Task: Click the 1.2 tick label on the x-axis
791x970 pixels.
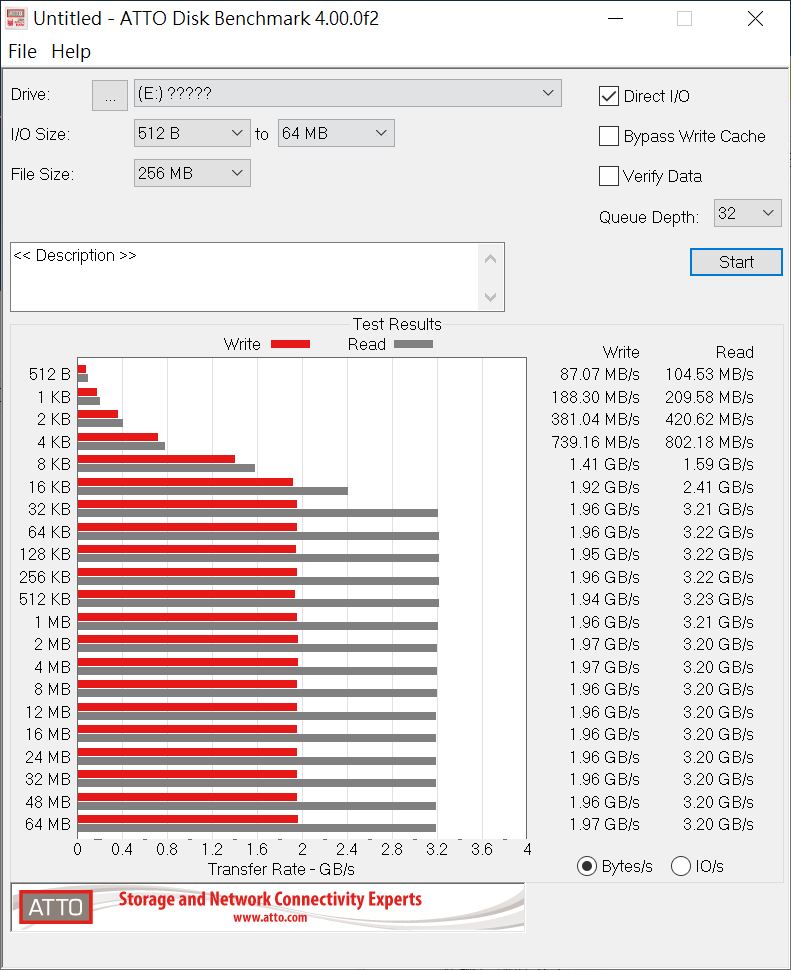Action: tap(212, 849)
